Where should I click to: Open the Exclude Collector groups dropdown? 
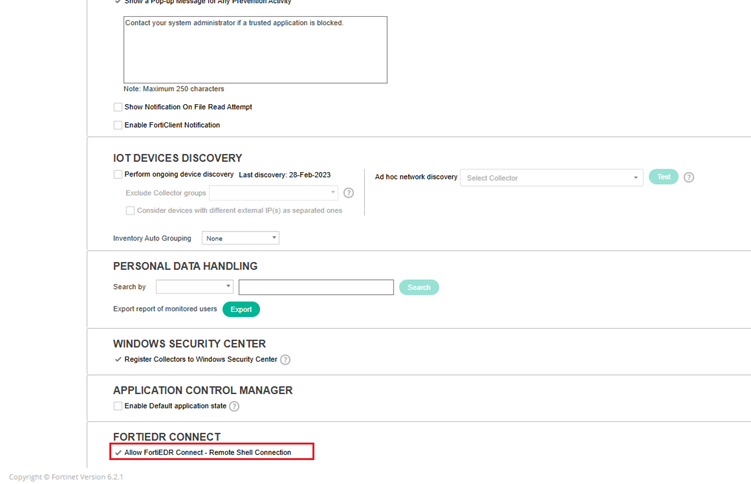point(273,193)
